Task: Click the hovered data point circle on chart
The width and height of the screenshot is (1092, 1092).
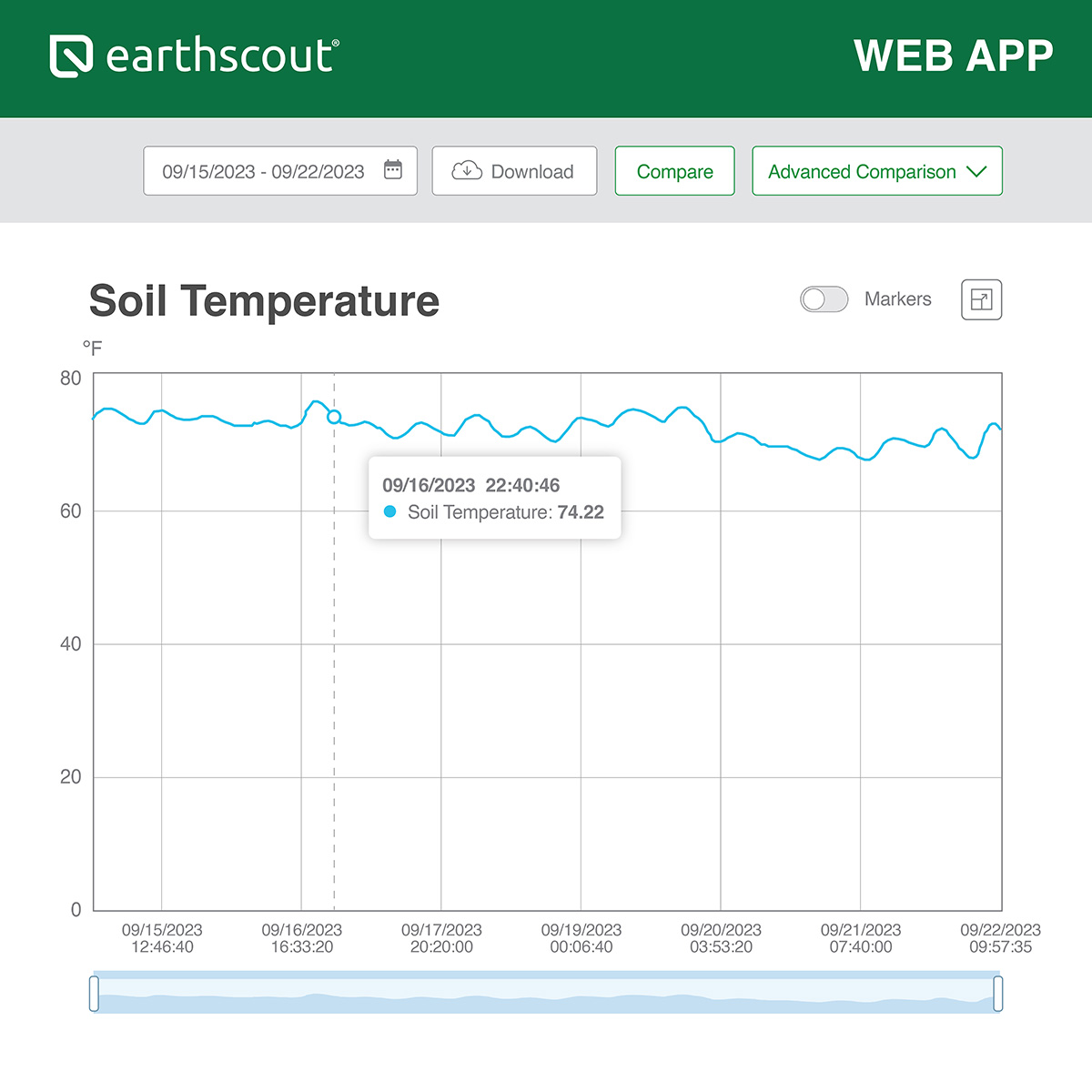Action: [334, 417]
